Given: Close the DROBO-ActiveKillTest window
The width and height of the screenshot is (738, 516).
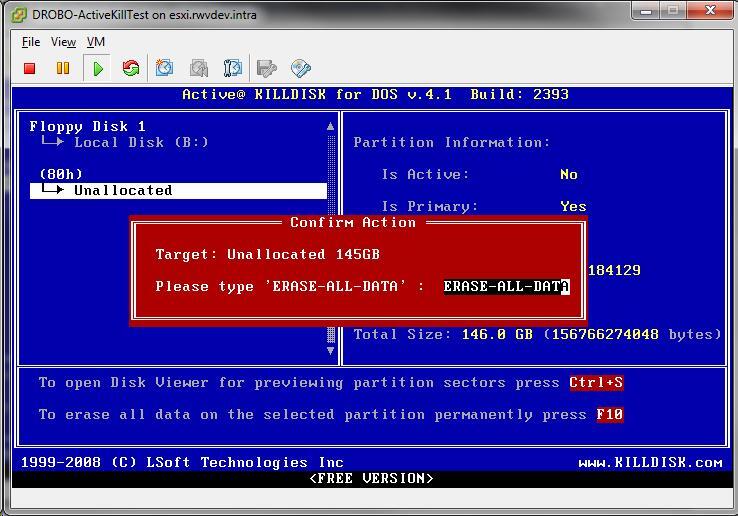Looking at the screenshot, I should 710,11.
